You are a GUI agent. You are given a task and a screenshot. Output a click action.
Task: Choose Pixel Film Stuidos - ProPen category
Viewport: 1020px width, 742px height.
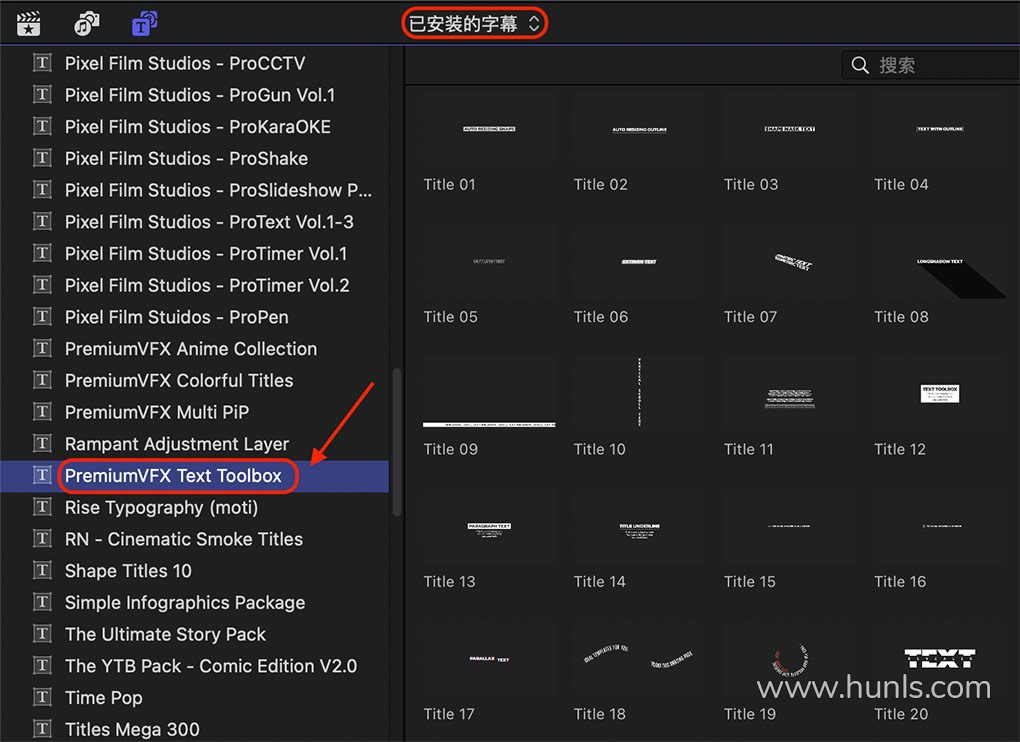pos(195,317)
